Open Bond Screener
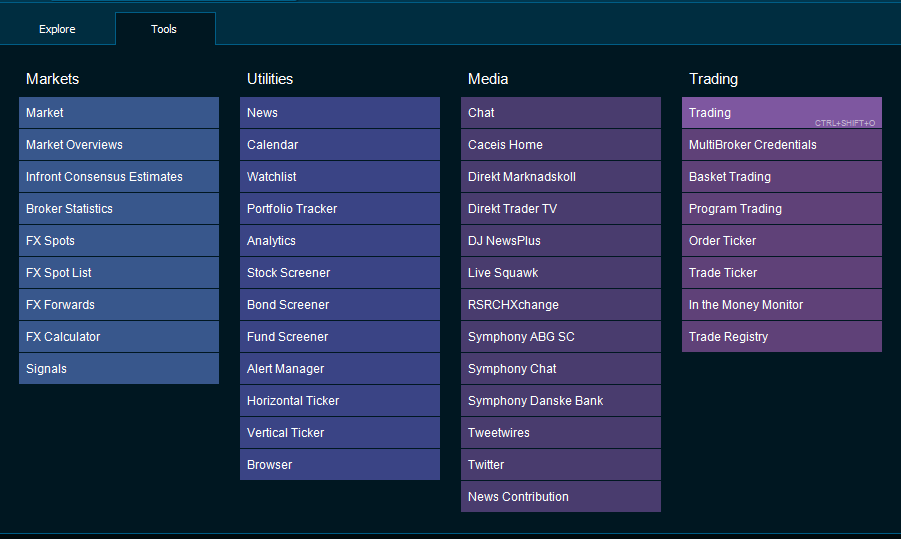Image resolution: width=901 pixels, height=539 pixels. 340,305
